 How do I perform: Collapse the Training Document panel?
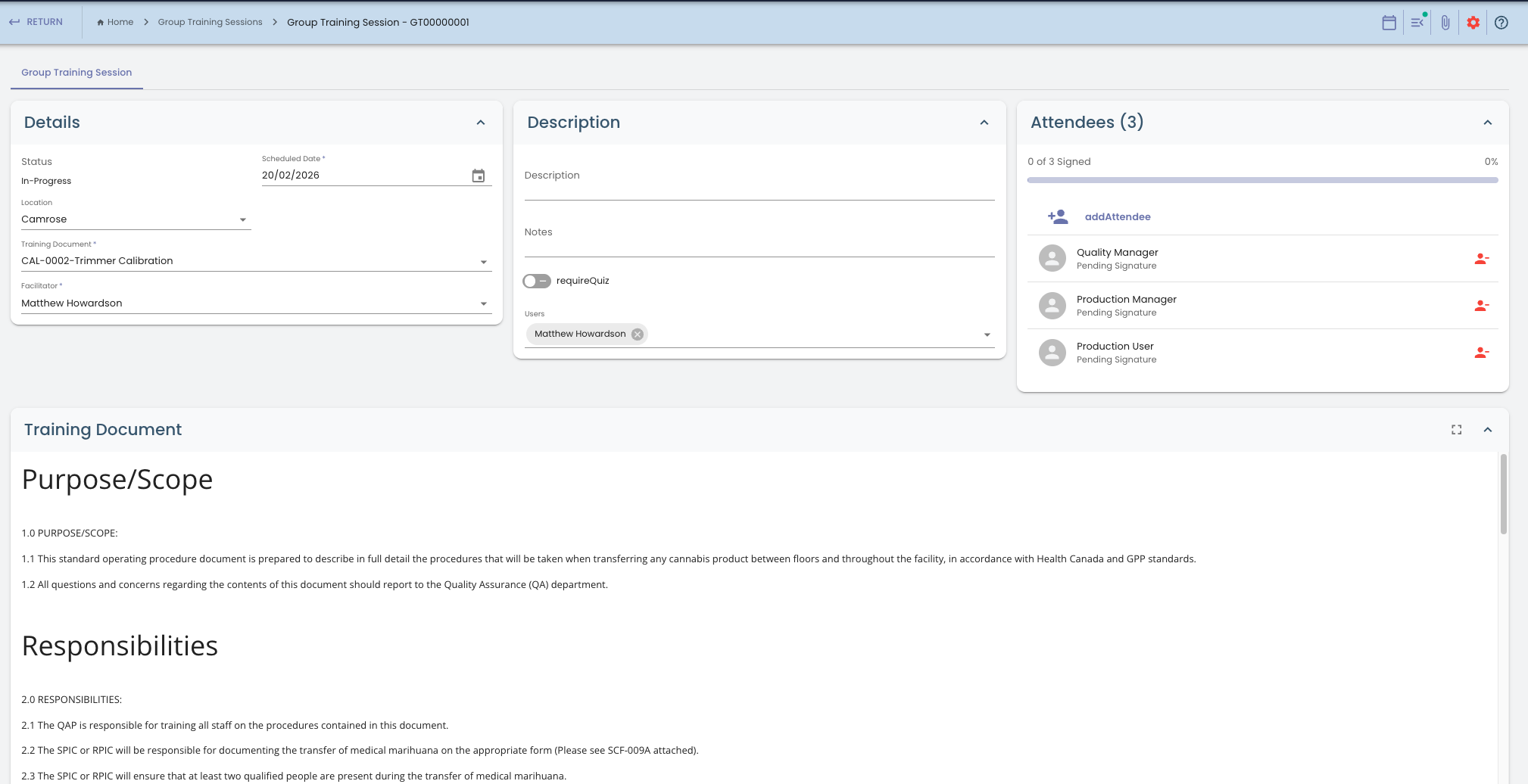(1488, 430)
